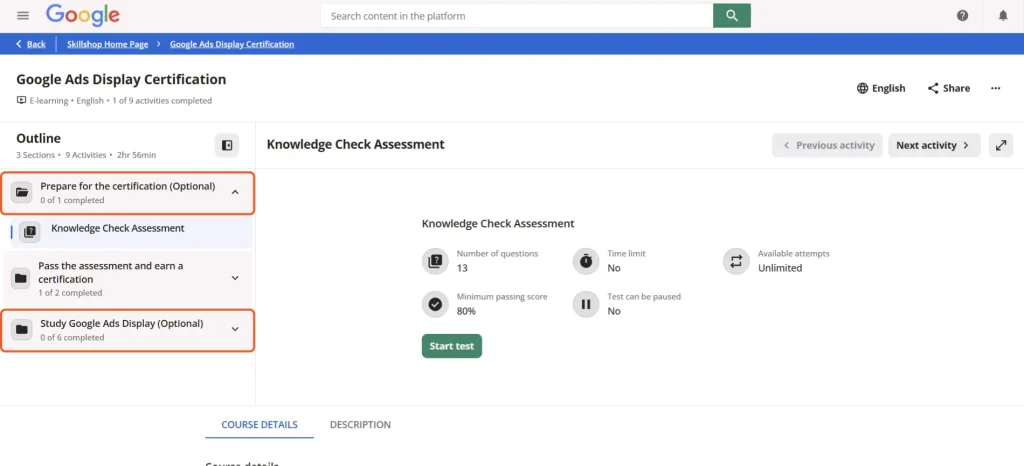Click the Outline heading

pyautogui.click(x=39, y=138)
